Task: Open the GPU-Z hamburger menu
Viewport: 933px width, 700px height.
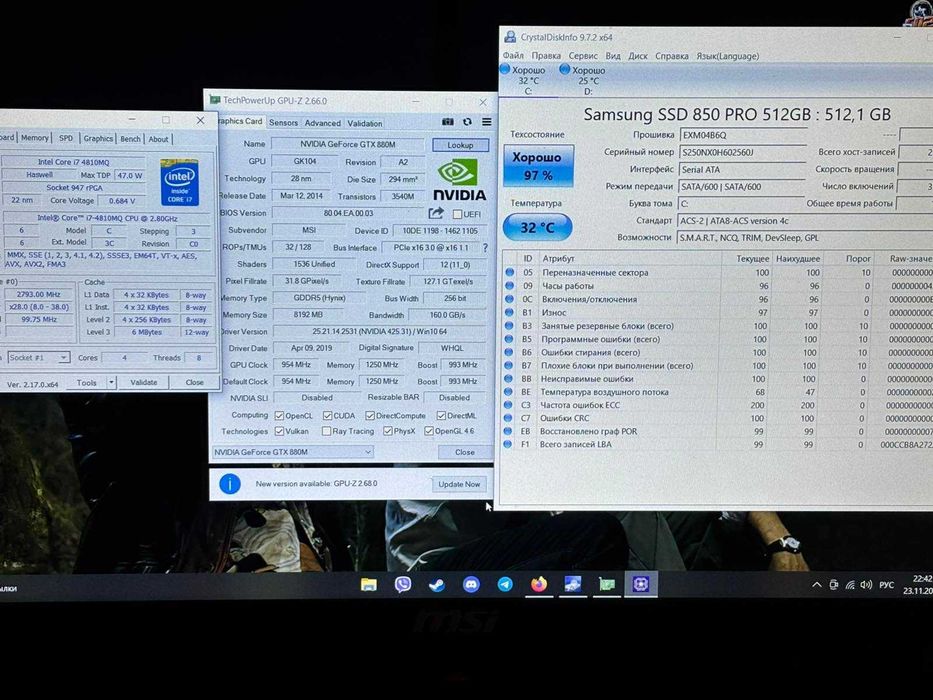Action: (487, 121)
